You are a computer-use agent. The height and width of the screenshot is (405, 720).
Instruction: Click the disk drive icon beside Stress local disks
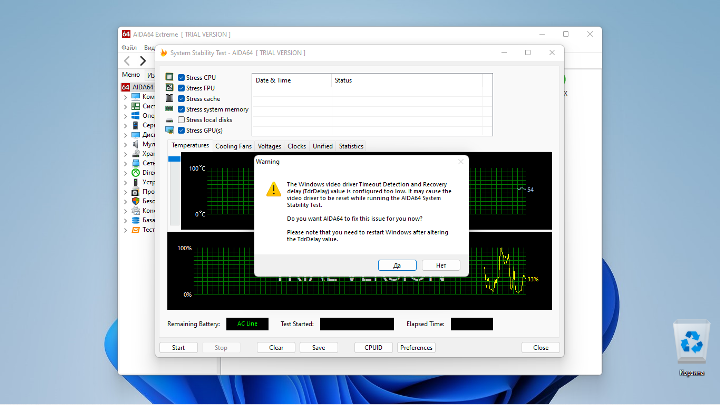tap(169, 120)
